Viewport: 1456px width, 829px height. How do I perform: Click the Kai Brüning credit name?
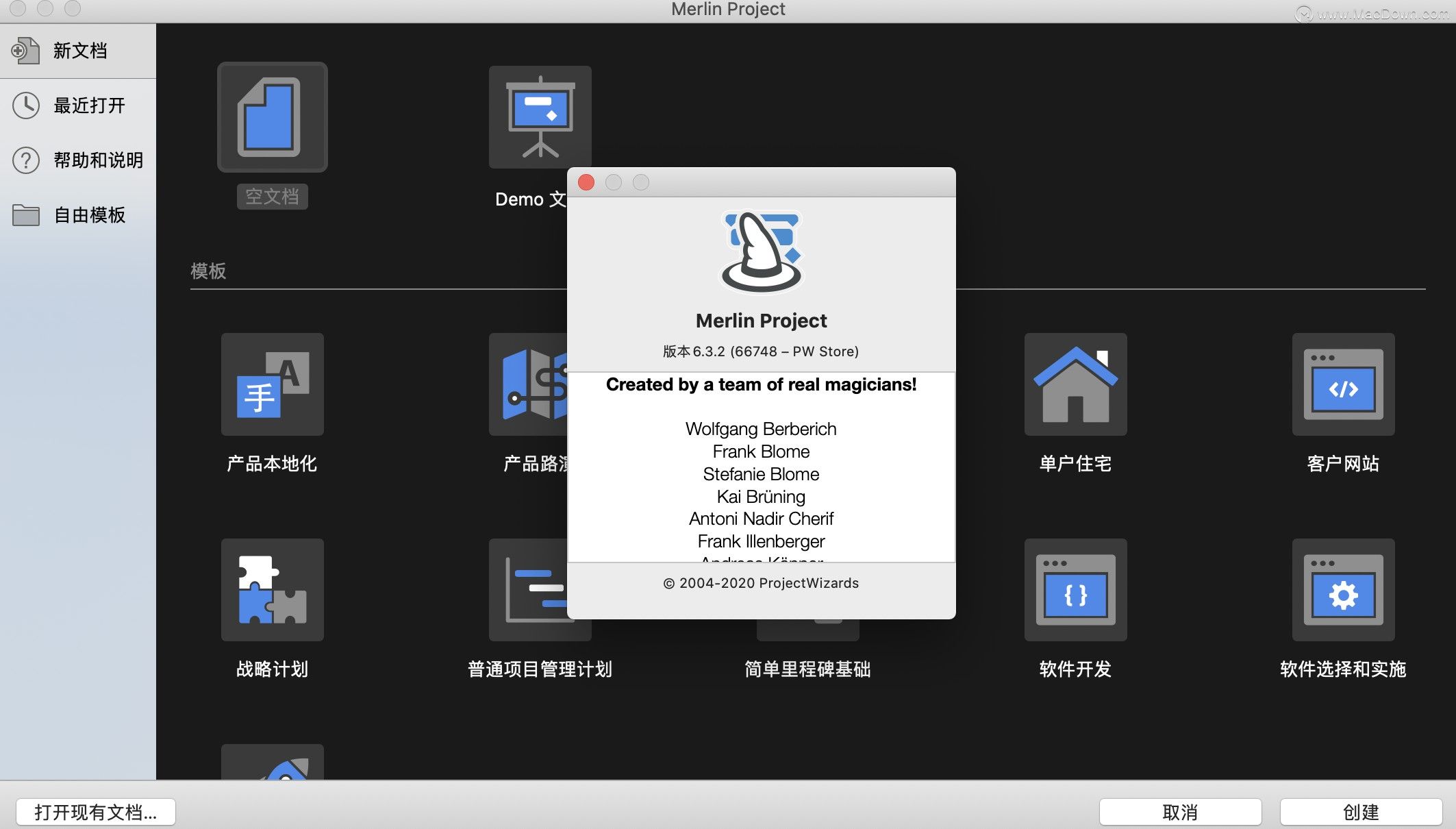click(761, 497)
